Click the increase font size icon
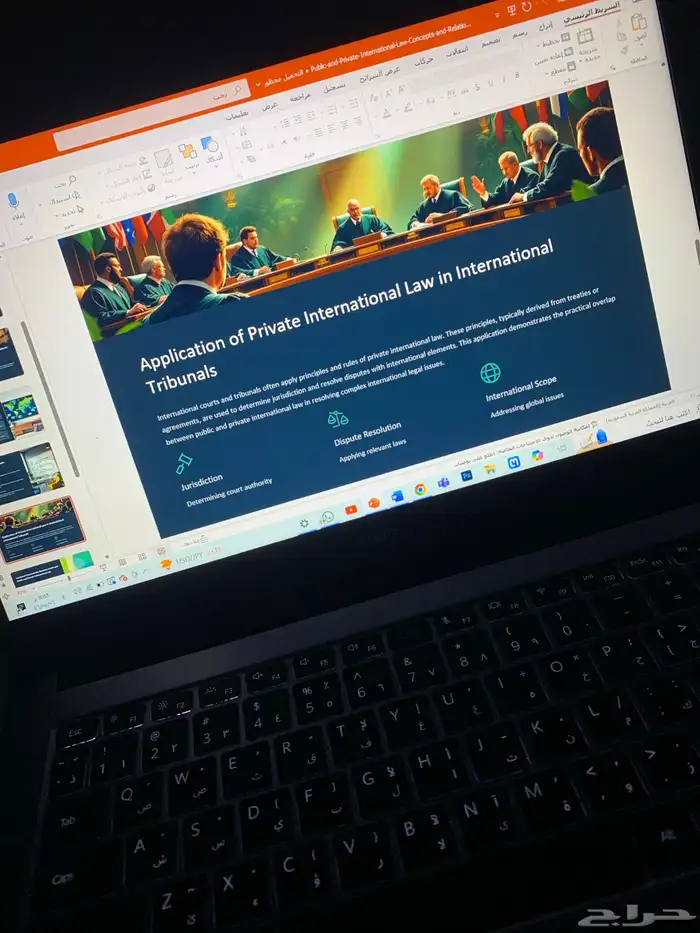Viewport: 700px width, 933px height. 401,89
